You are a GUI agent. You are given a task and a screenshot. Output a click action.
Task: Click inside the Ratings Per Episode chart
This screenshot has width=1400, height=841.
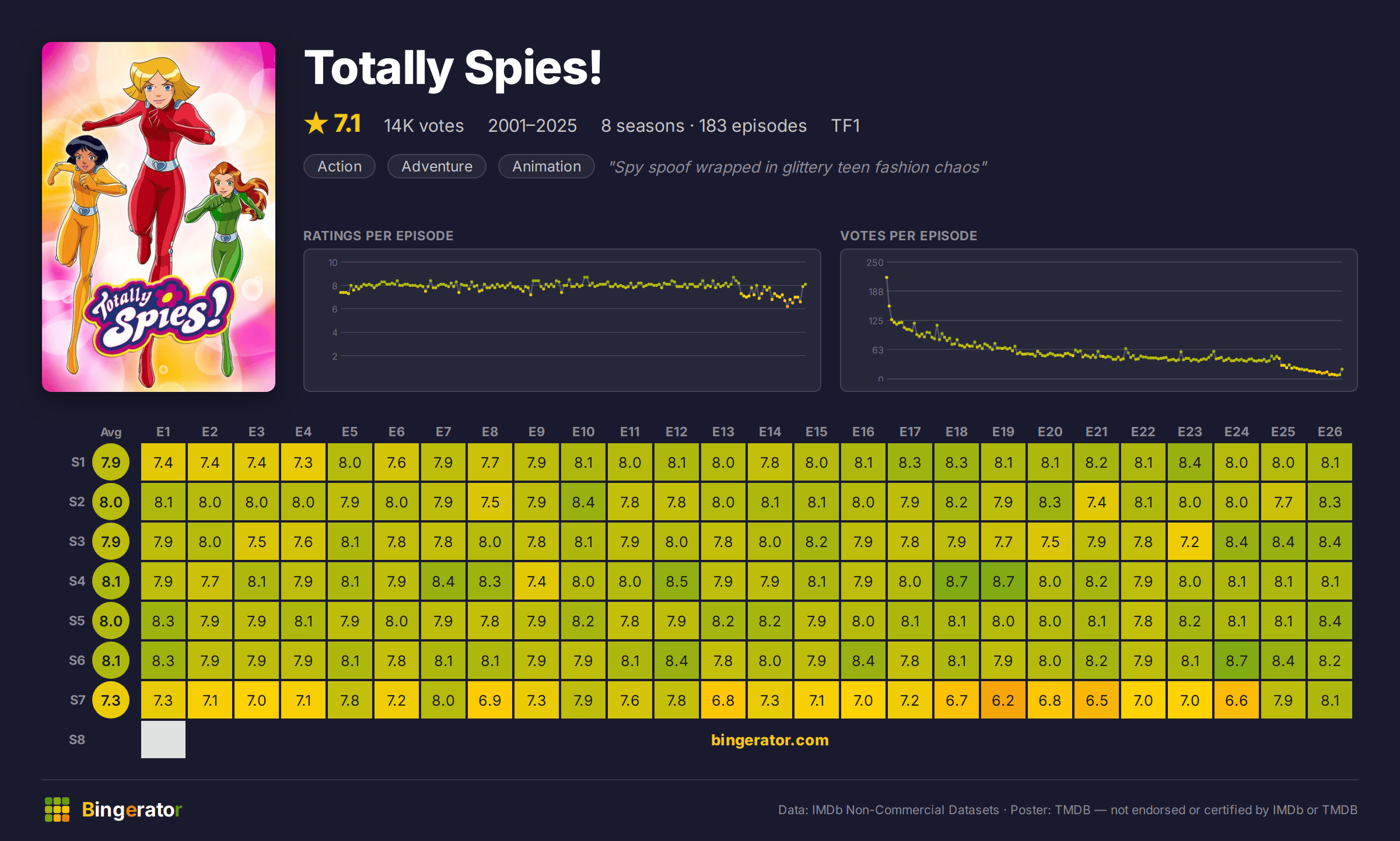coord(562,320)
